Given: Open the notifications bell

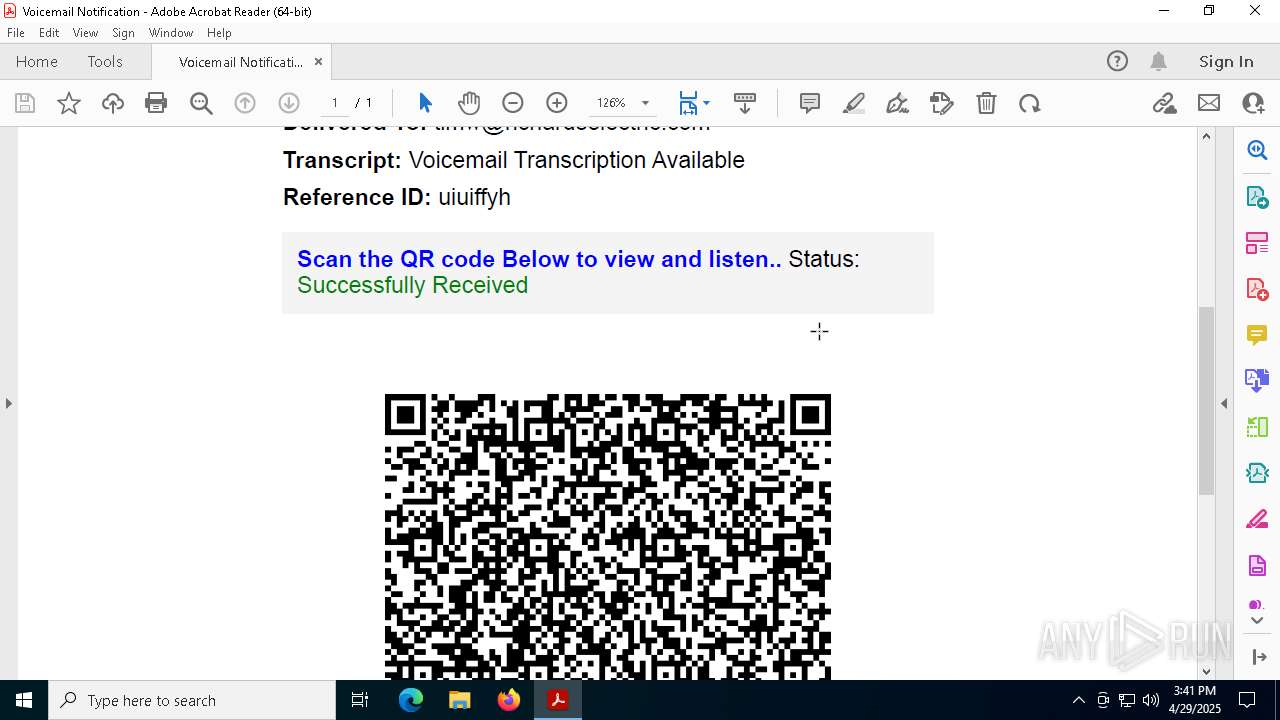Looking at the screenshot, I should [x=1158, y=62].
